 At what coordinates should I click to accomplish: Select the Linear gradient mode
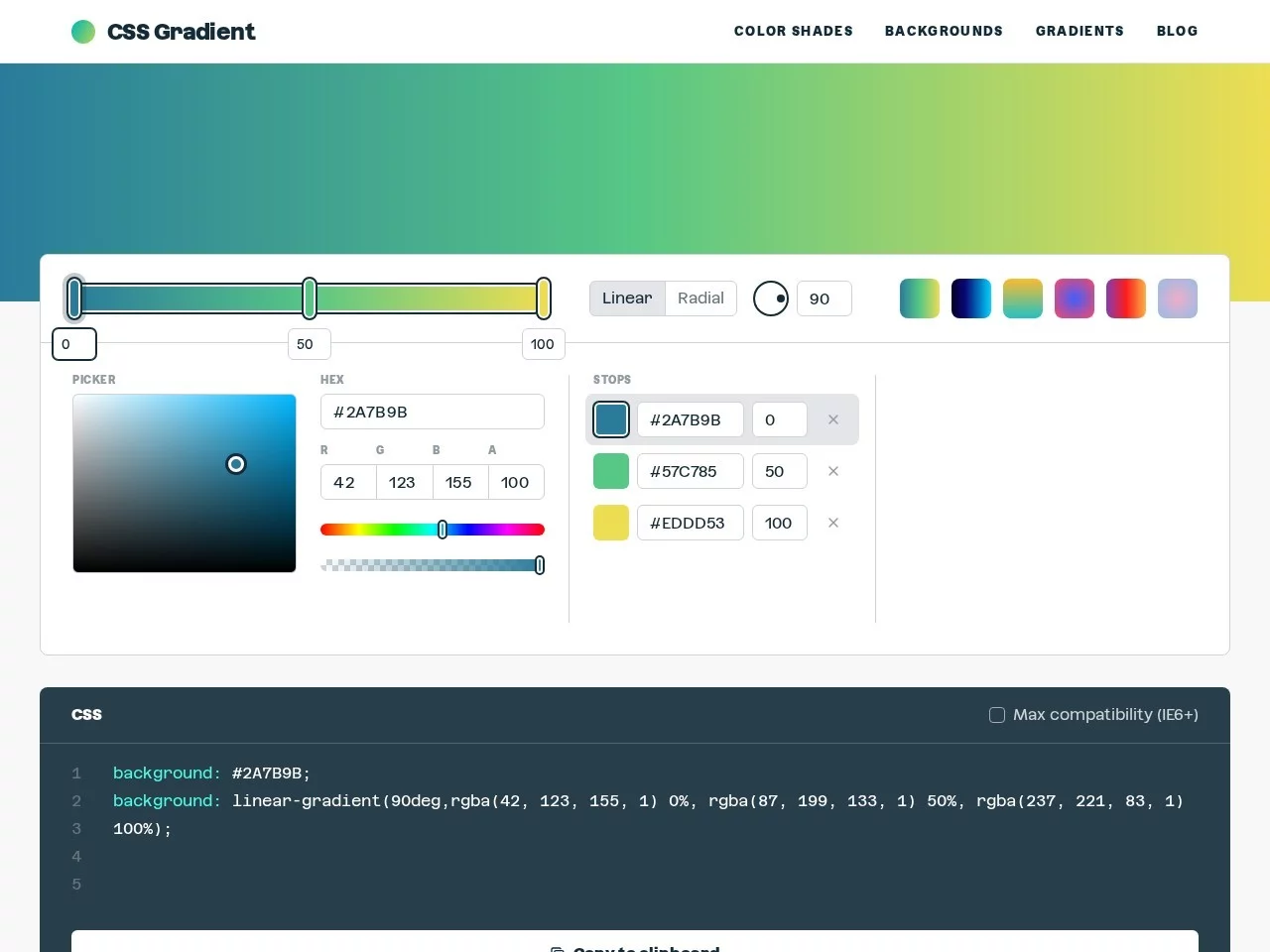click(x=627, y=297)
